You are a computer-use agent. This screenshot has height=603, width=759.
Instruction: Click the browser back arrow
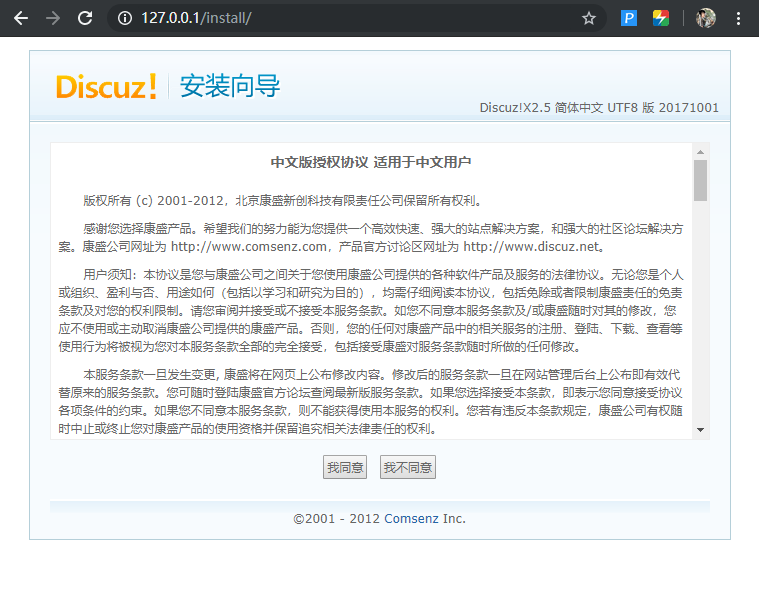21,18
